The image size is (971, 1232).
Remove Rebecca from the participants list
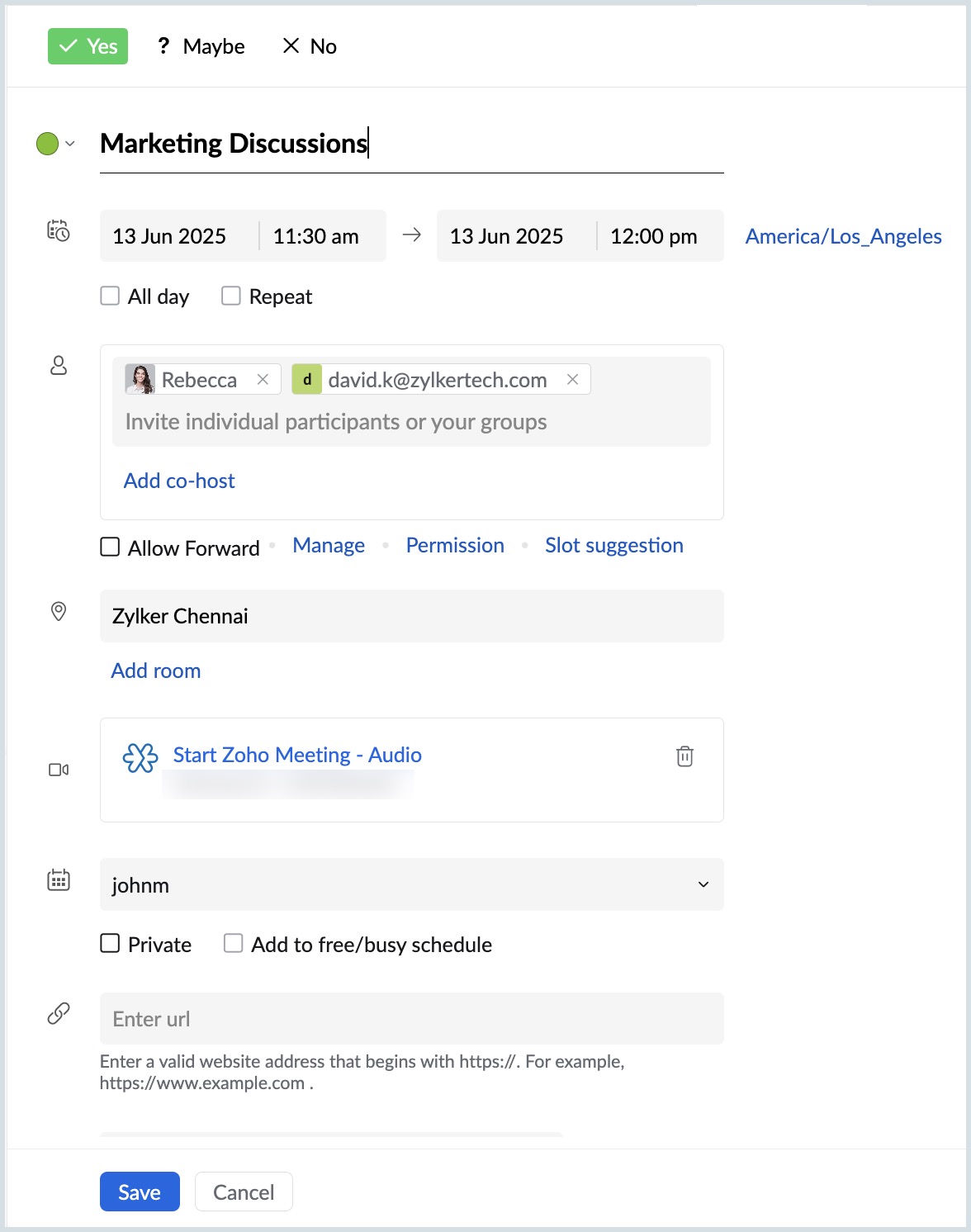[263, 379]
